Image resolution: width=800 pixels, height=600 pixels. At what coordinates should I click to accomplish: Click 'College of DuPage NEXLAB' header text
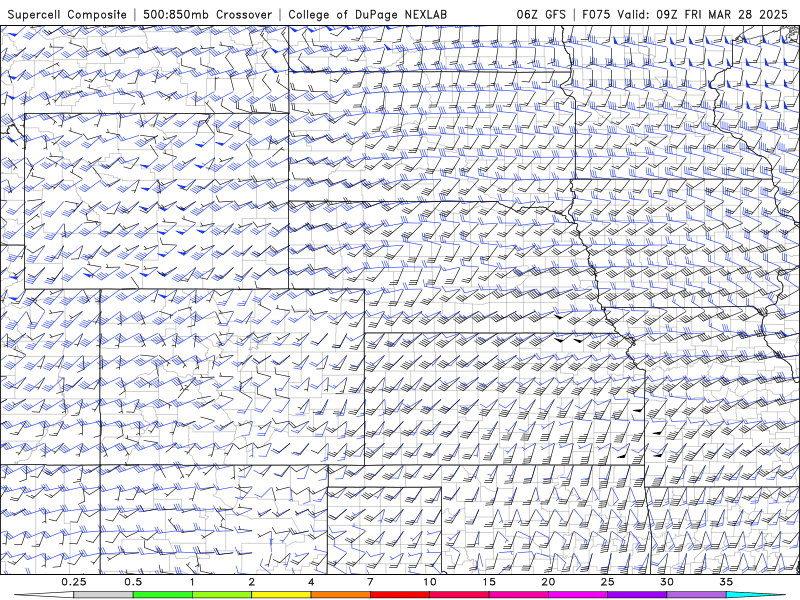367,14
